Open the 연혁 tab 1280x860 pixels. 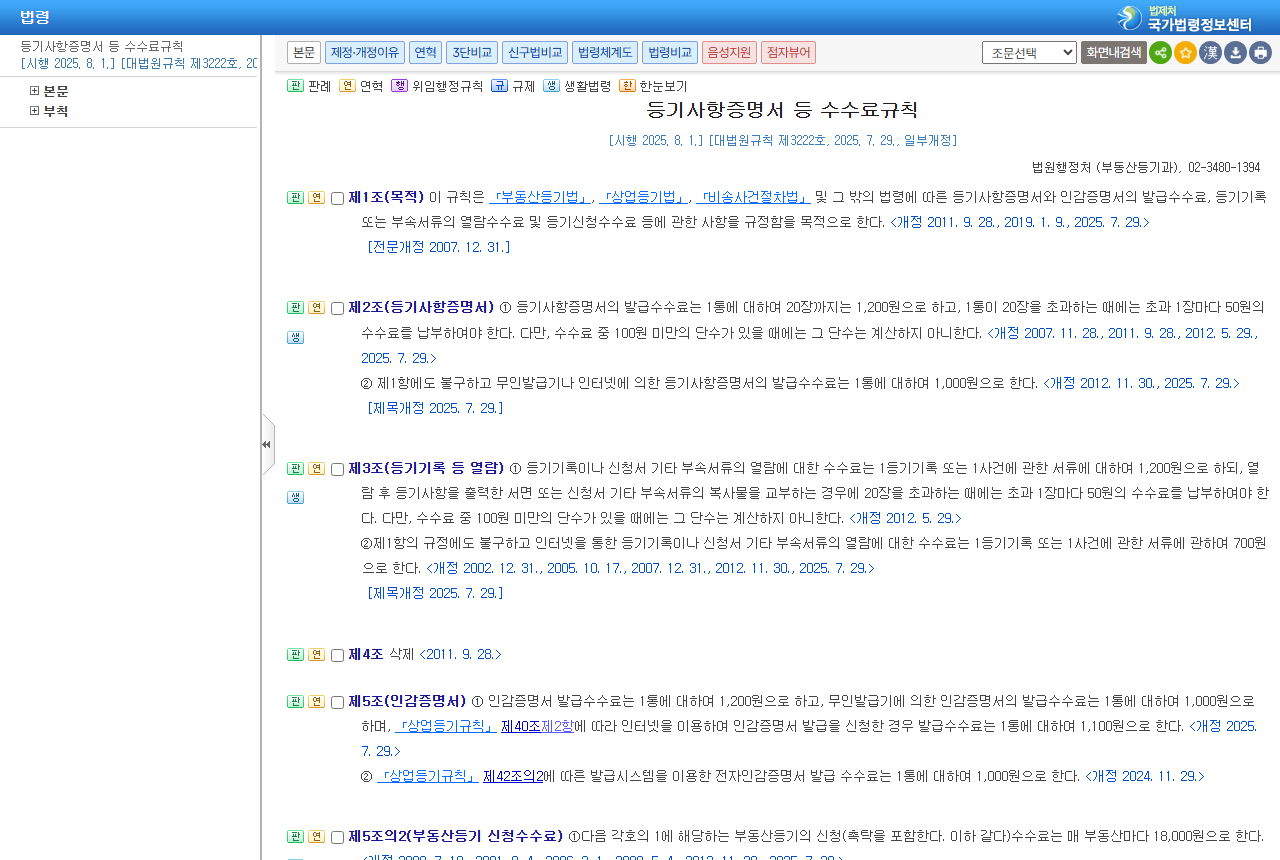pos(425,52)
